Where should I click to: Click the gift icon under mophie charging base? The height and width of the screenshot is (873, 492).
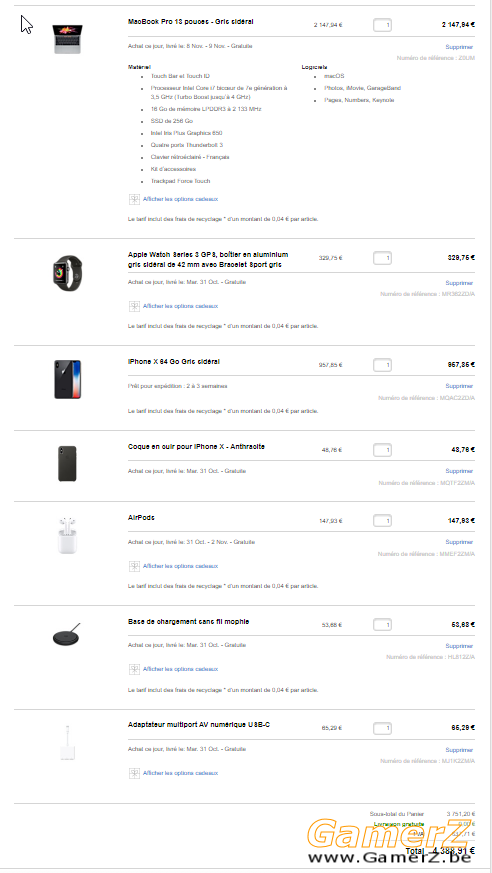click(x=134, y=669)
